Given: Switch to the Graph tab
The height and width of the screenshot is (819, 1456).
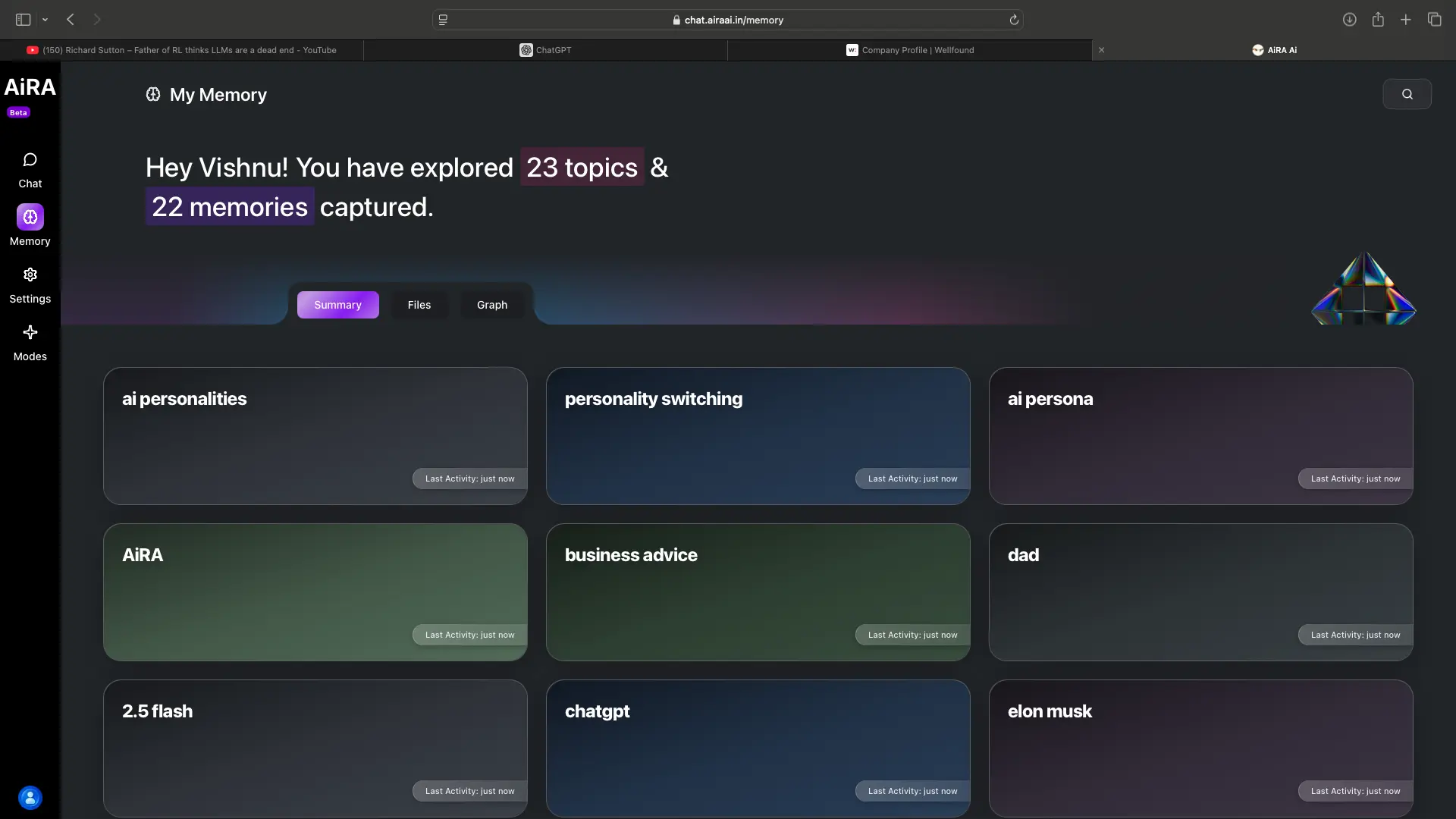Looking at the screenshot, I should [x=491, y=305].
